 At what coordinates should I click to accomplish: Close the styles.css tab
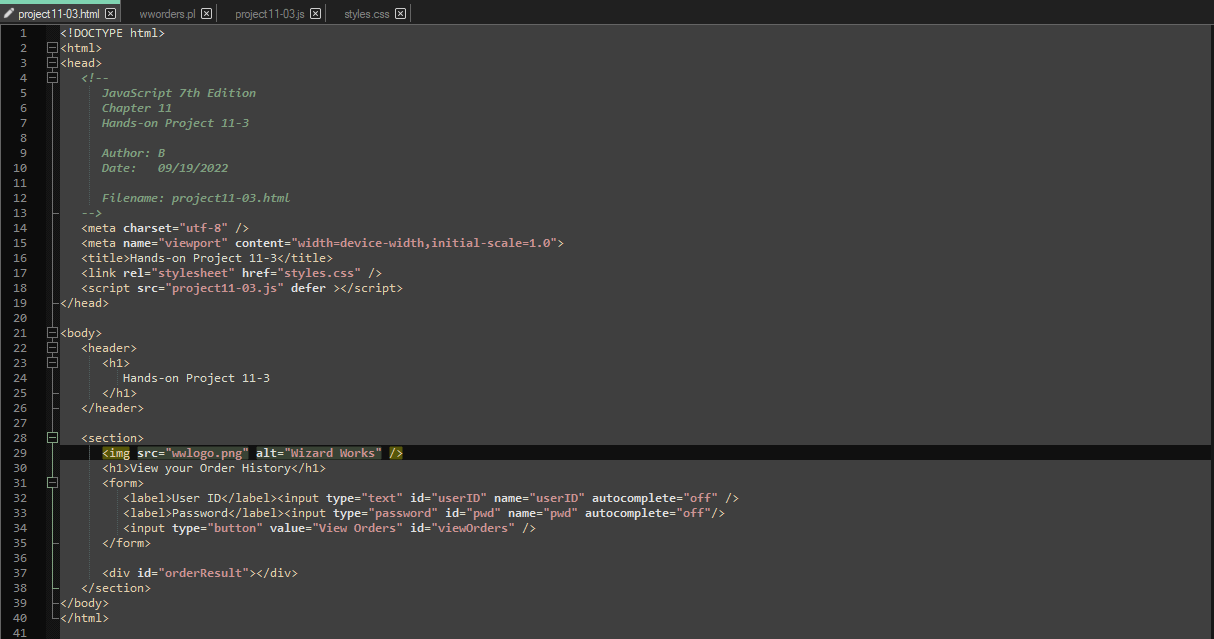(x=400, y=14)
